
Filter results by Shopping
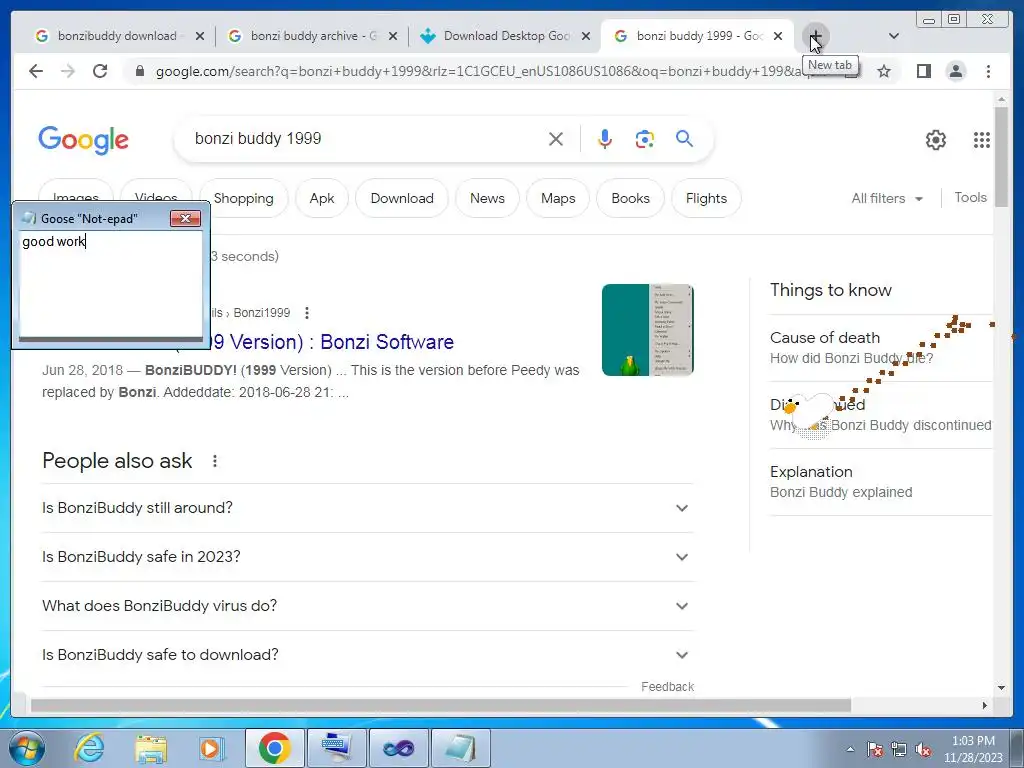[244, 199]
